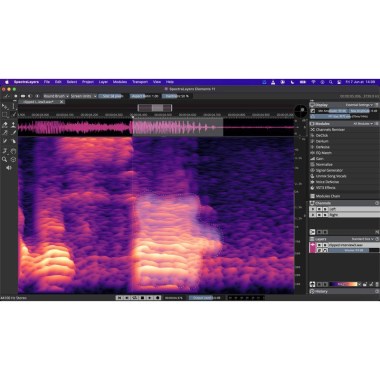Select the Eraser tool in left toolbar

(x=5, y=125)
